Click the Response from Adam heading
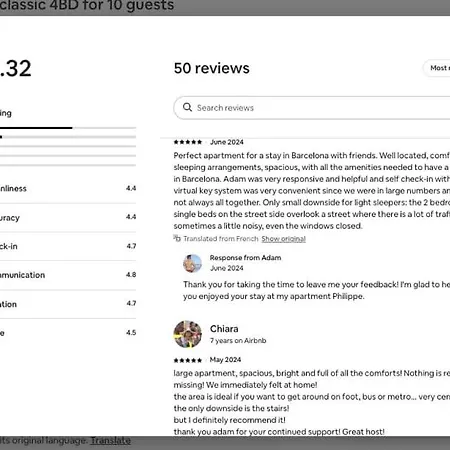Viewport: 450px width, 450px height. 245,258
